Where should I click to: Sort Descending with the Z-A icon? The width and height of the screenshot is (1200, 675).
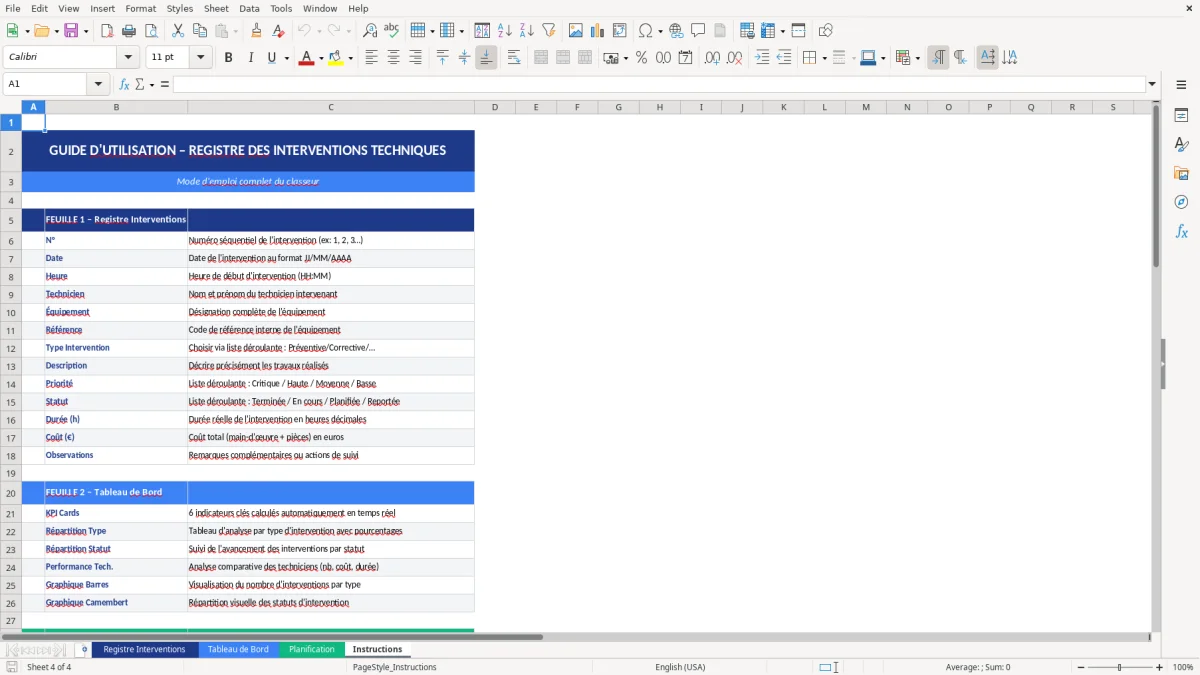[526, 31]
